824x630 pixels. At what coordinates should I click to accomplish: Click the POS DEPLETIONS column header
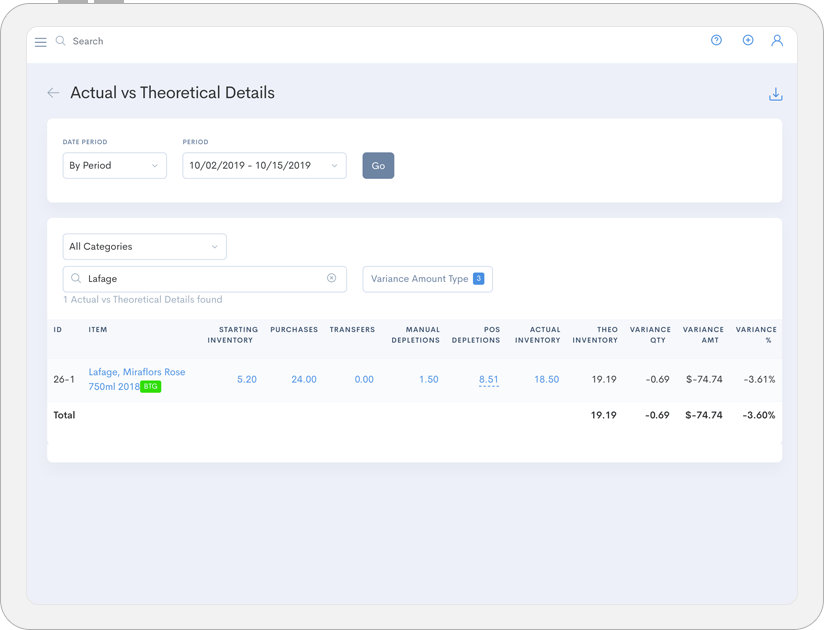476,335
